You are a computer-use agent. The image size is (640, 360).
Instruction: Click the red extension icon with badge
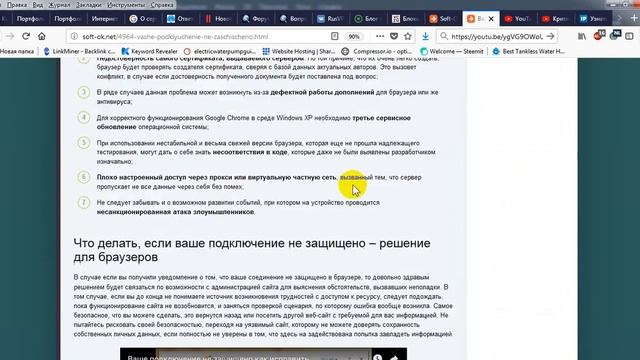pos(599,36)
